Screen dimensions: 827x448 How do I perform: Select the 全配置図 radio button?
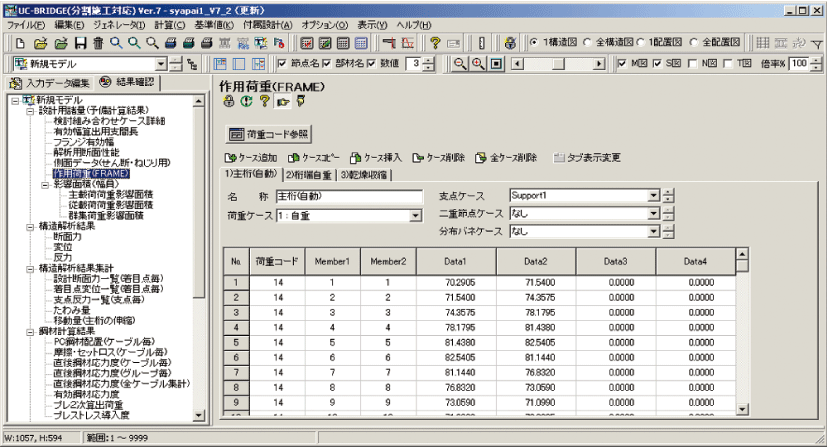pyautogui.click(x=694, y=42)
